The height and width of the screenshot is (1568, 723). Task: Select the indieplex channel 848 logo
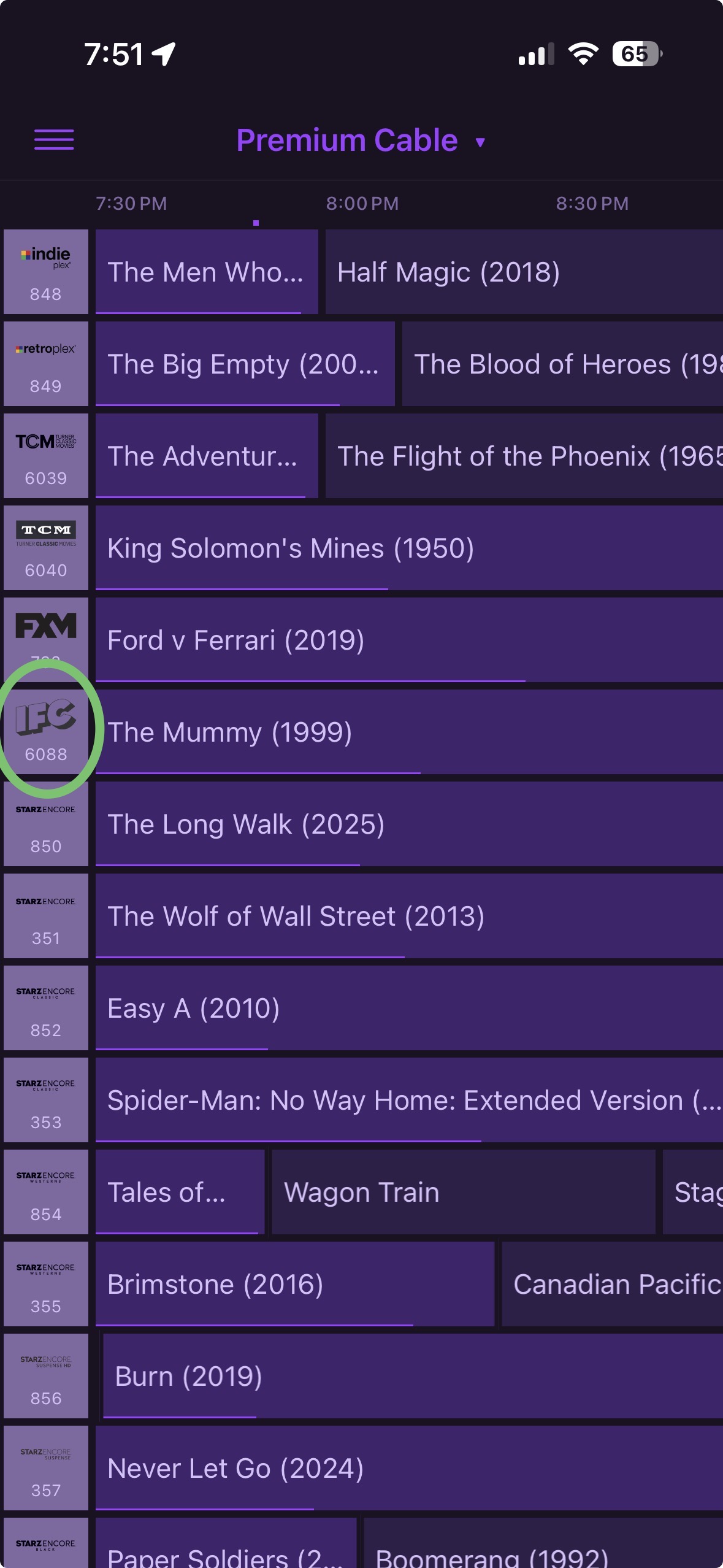coord(46,272)
